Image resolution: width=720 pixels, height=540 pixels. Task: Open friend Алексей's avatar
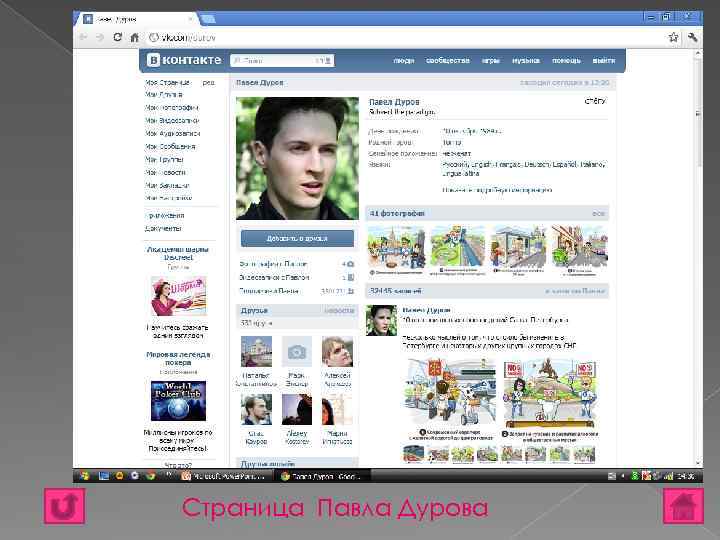click(338, 351)
